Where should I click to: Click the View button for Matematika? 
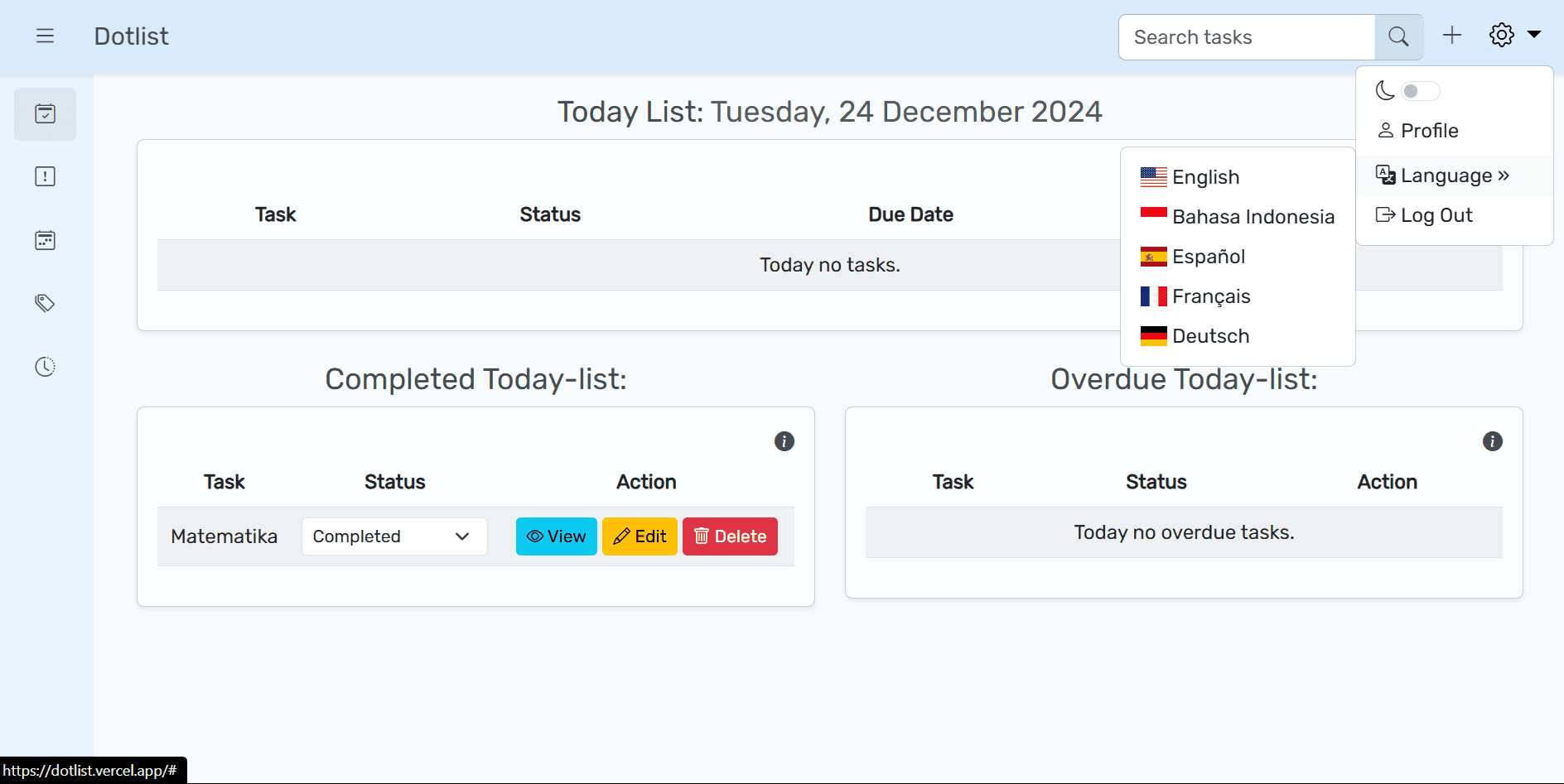click(556, 536)
